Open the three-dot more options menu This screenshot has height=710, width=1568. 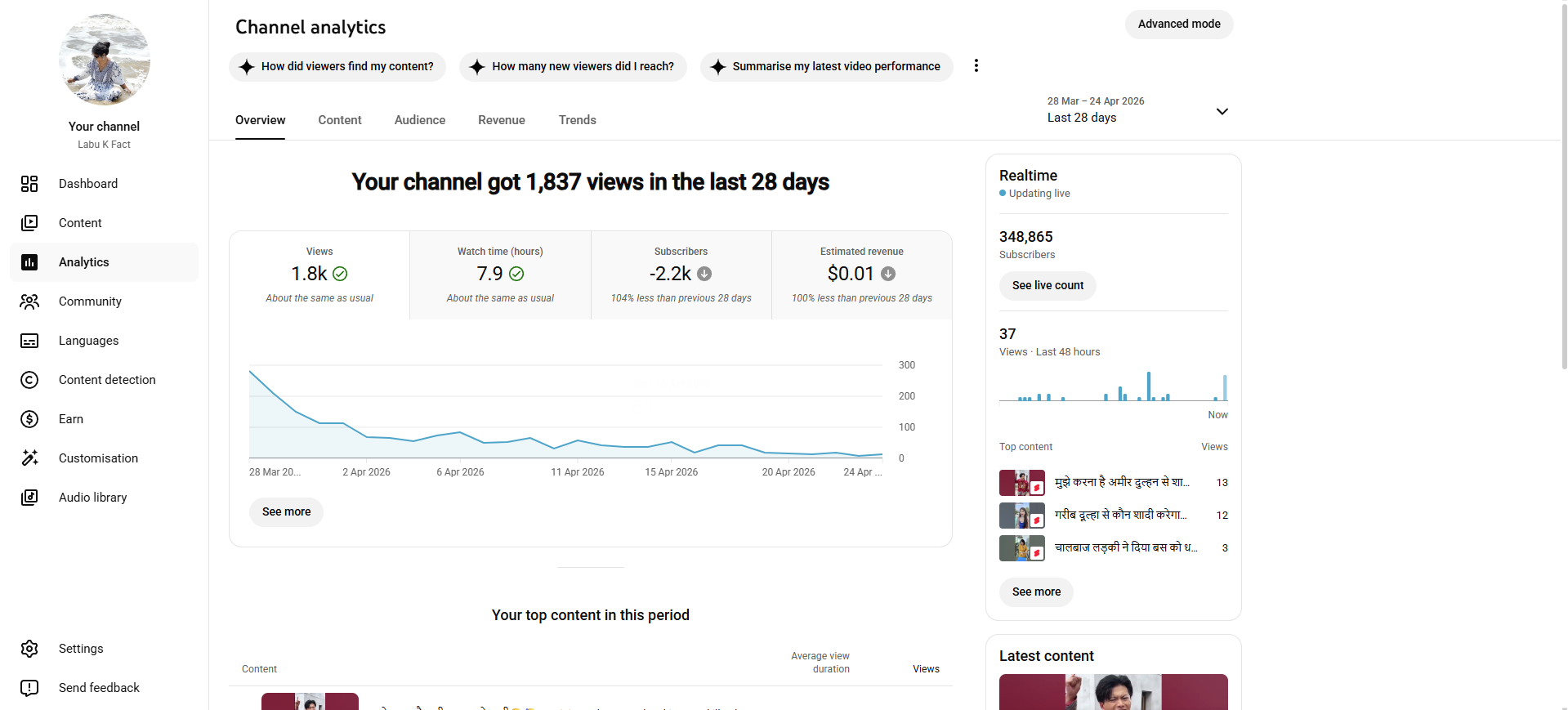(976, 65)
